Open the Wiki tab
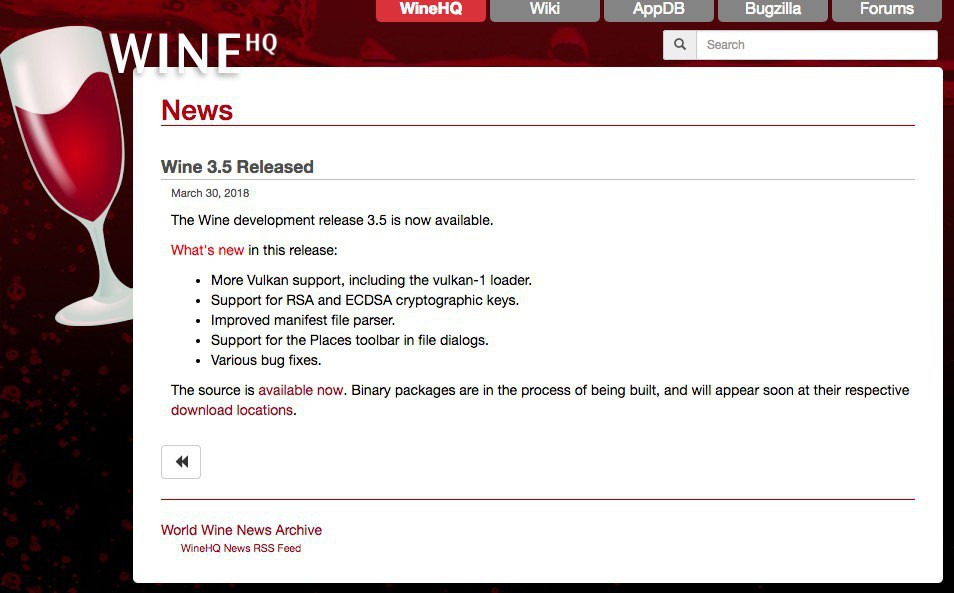 coord(545,9)
